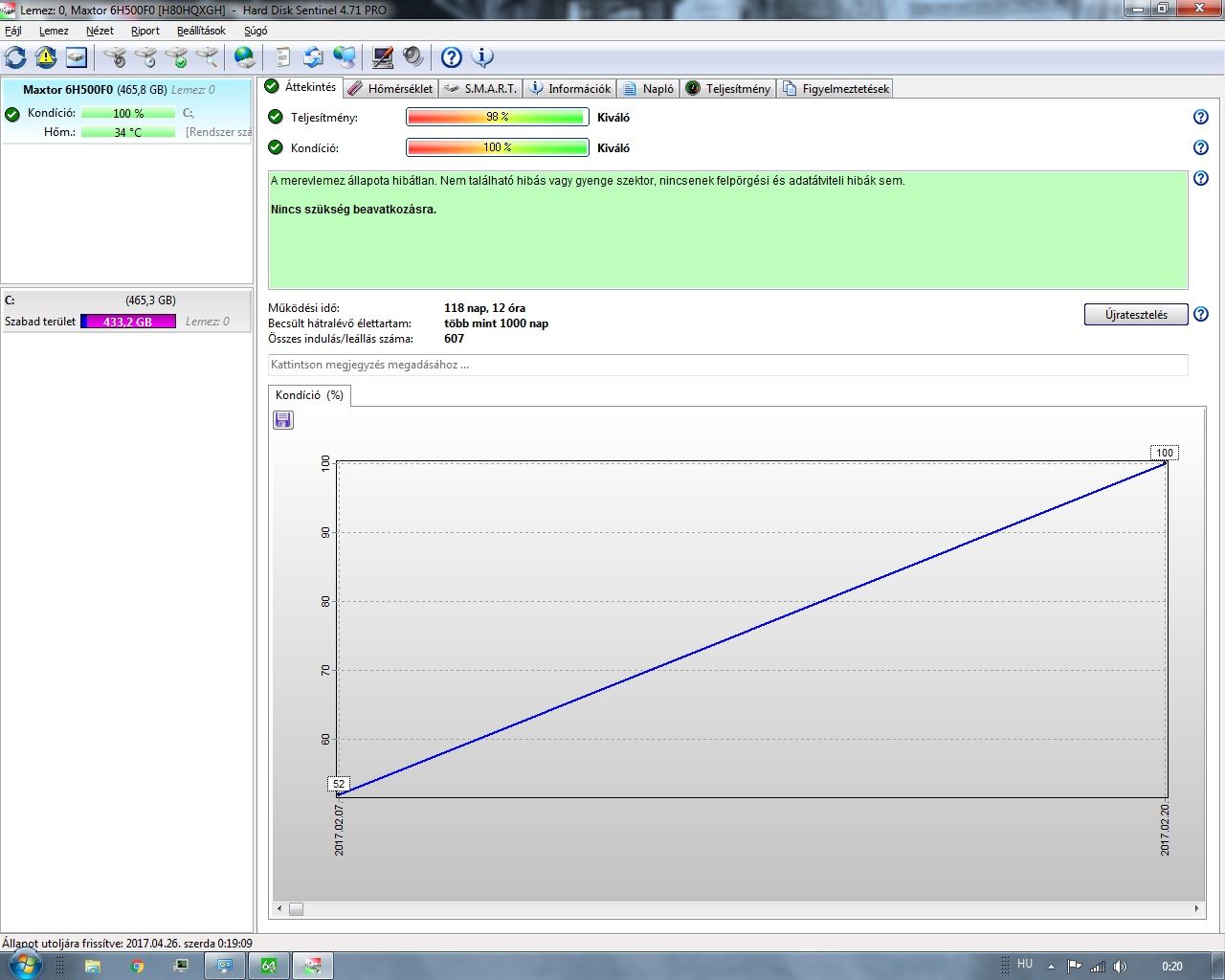Click the chart horizontal scrollbar thumb

pyautogui.click(x=296, y=909)
